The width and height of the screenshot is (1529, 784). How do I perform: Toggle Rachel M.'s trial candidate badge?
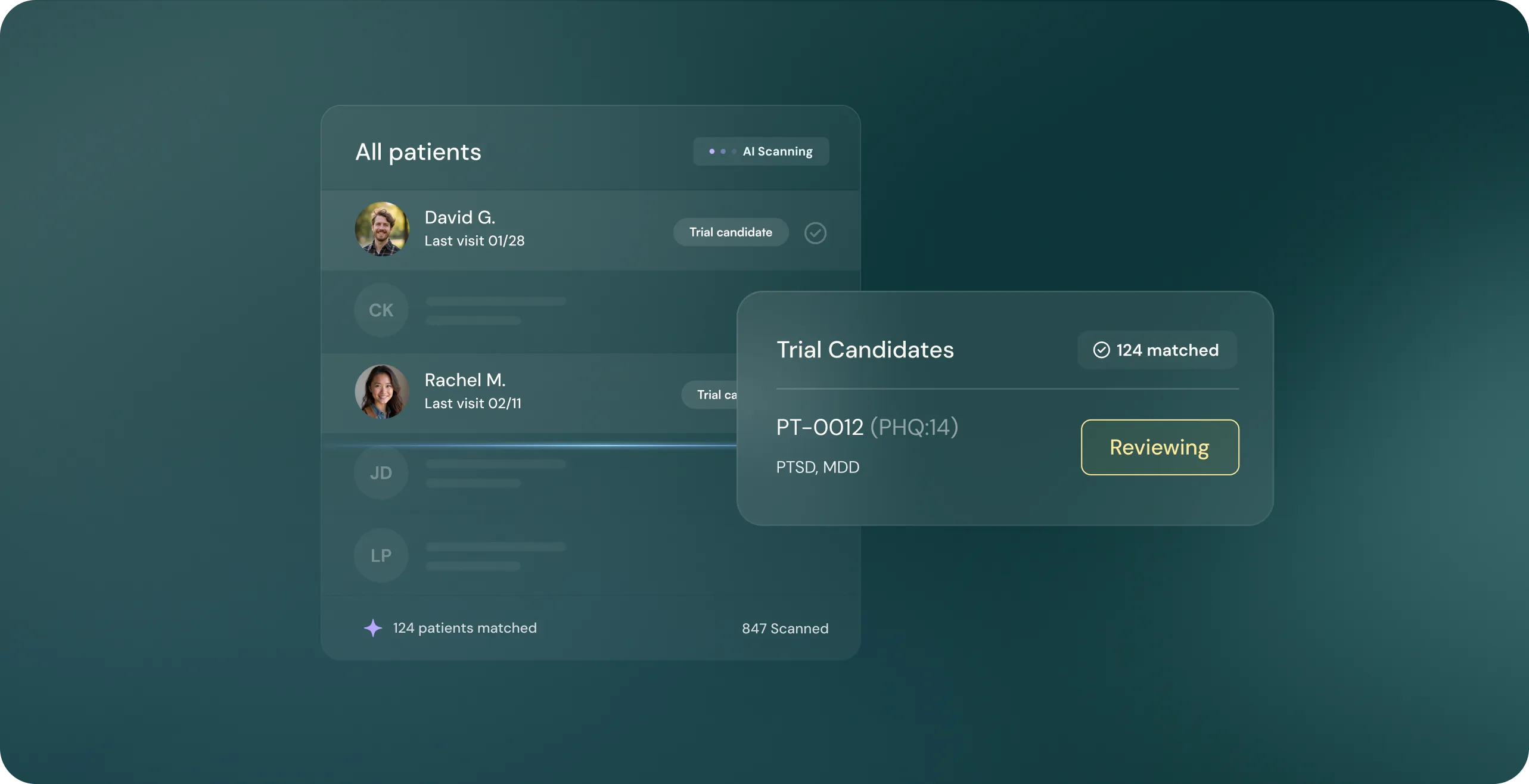[x=715, y=394]
